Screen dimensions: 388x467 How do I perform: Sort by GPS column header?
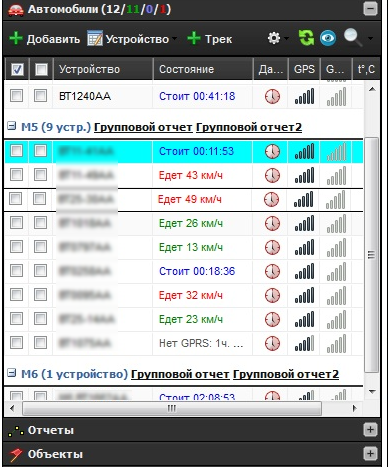point(304,69)
